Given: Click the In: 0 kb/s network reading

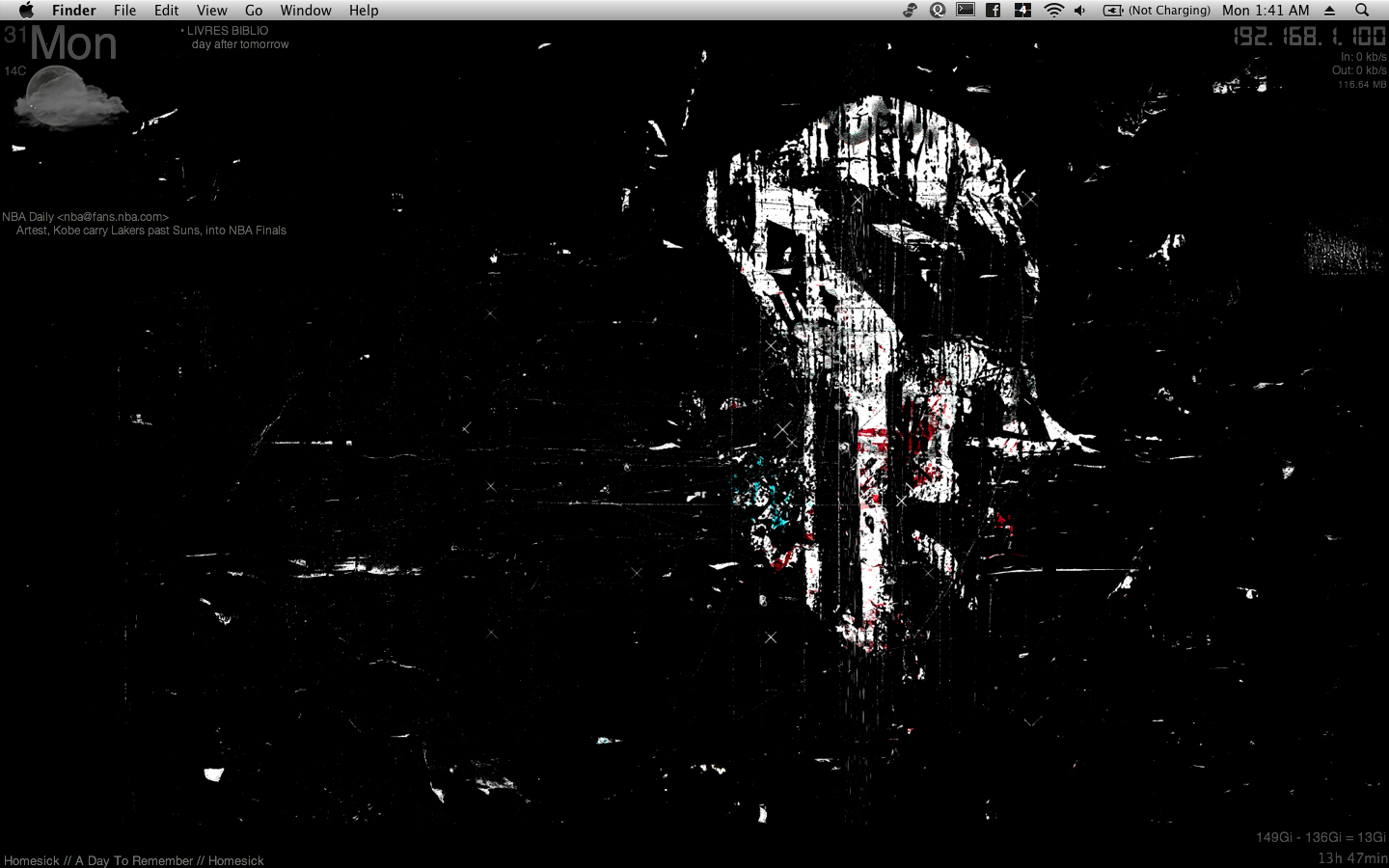Looking at the screenshot, I should 1364,57.
